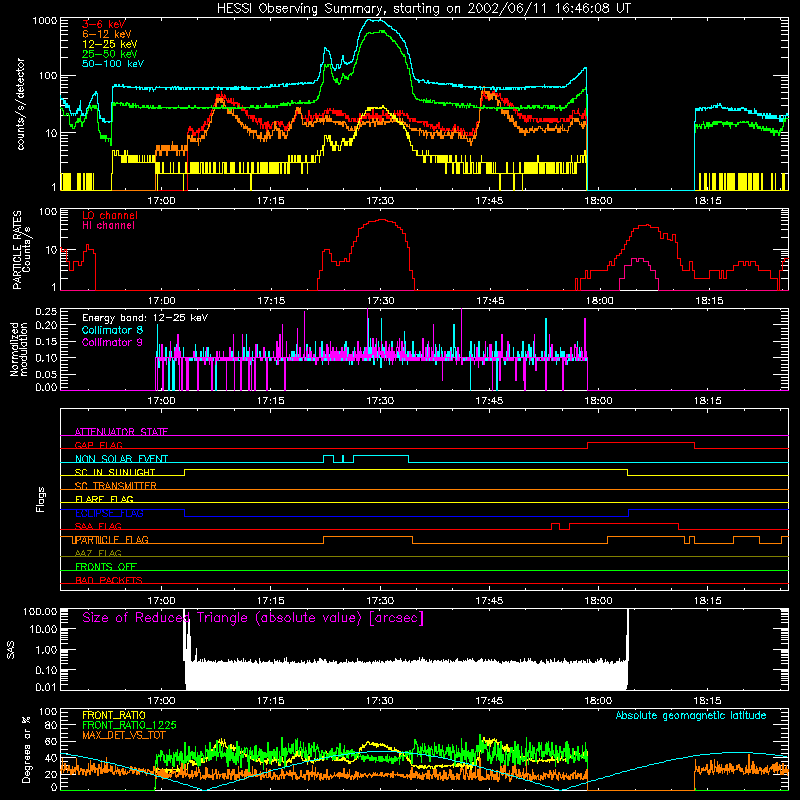The image size is (800, 800).
Task: Select the Collimator 8 legend entry
Action: (x=112, y=330)
